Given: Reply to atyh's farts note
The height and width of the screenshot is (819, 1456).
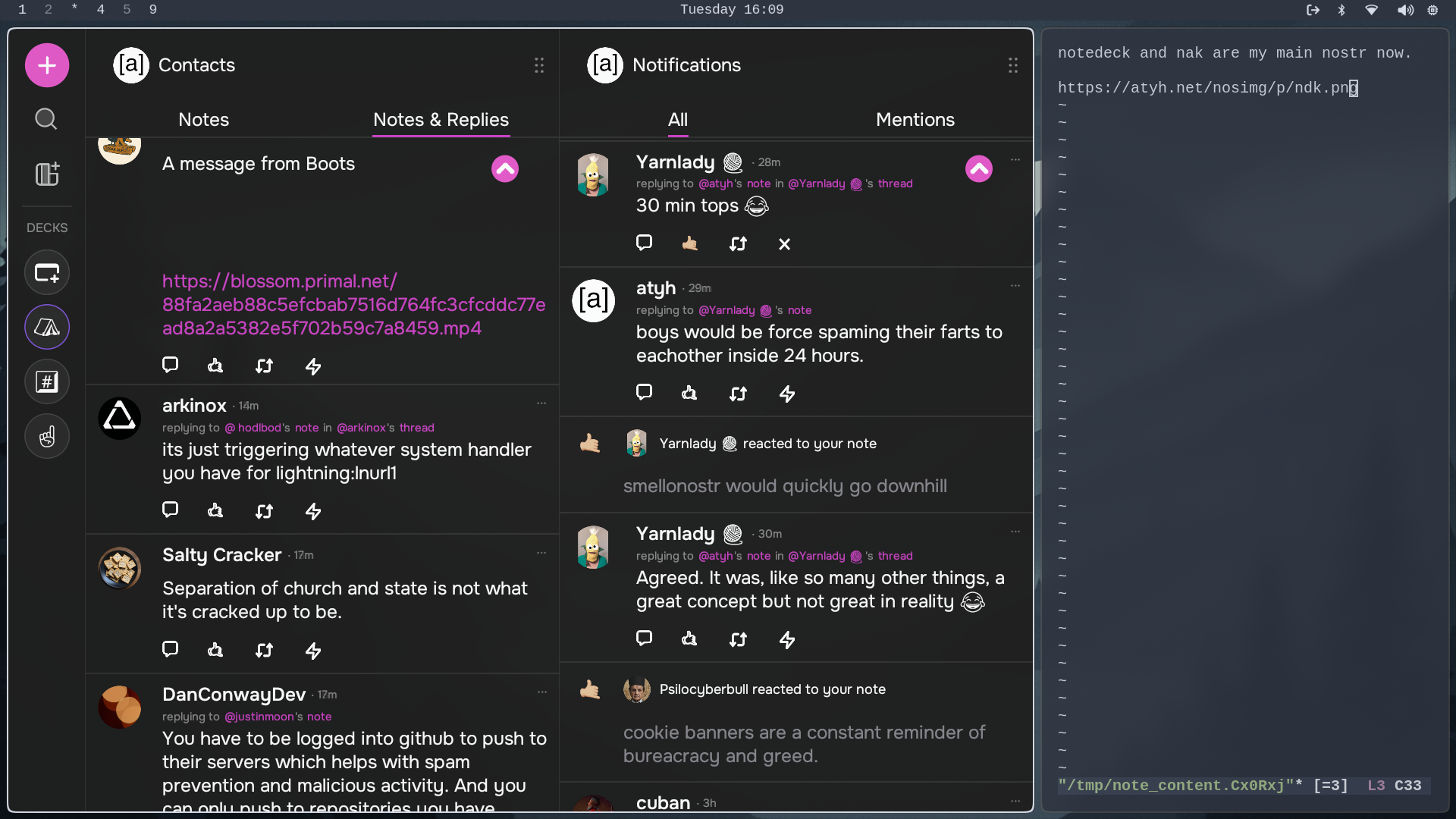Looking at the screenshot, I should pyautogui.click(x=644, y=392).
